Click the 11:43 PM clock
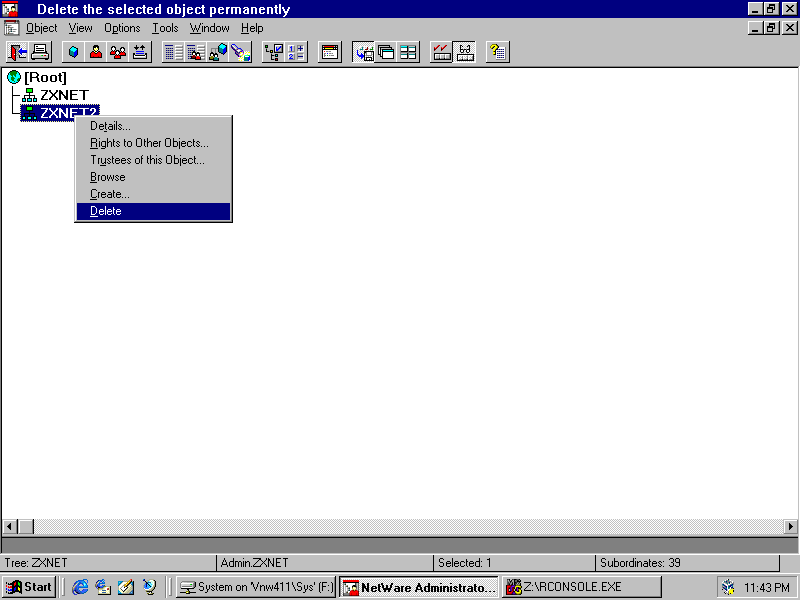The width and height of the screenshot is (800, 600). click(x=767, y=587)
